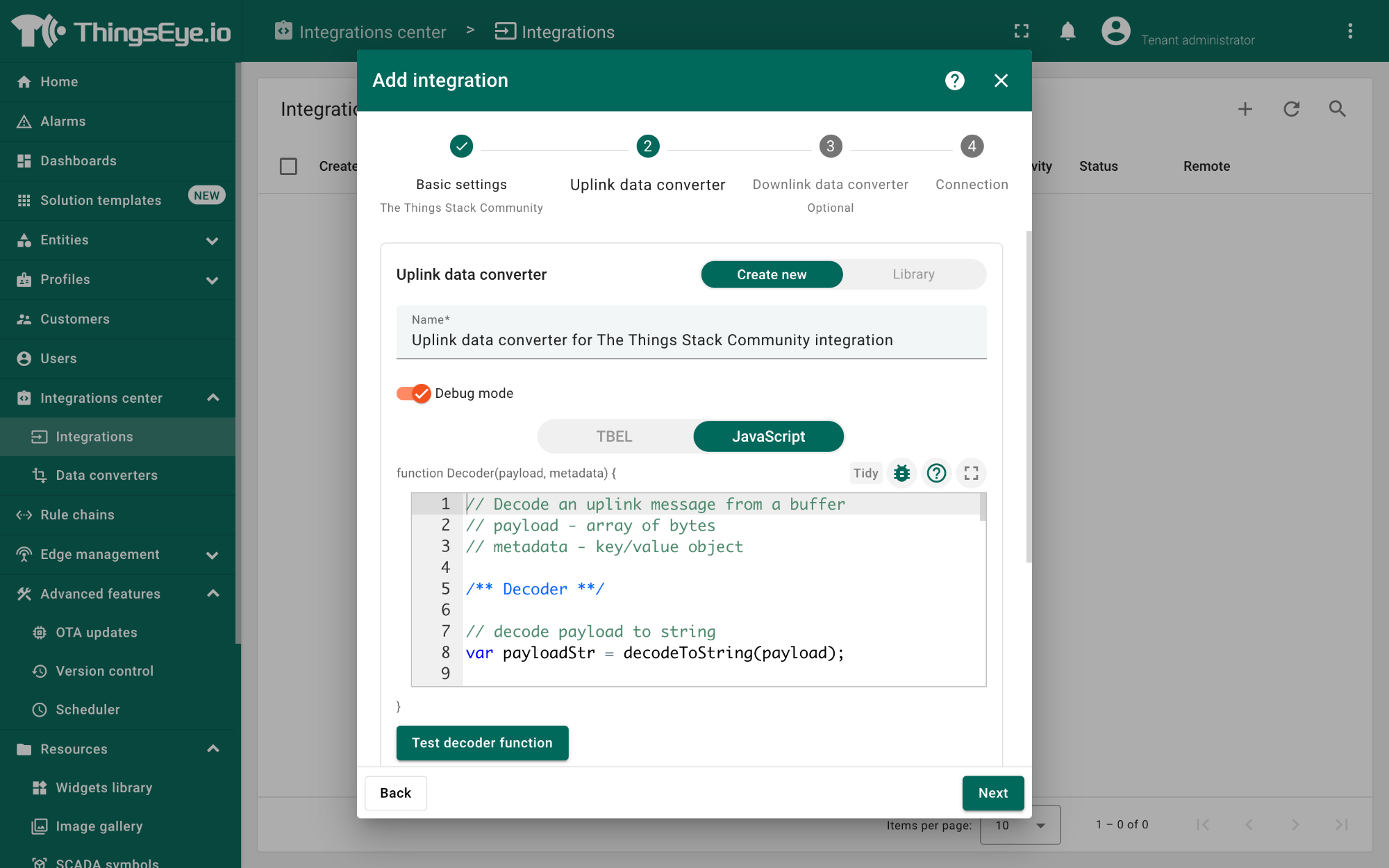This screenshot has width=1389, height=868.
Task: Click the expand/fullscreen editor icon
Action: [x=970, y=473]
